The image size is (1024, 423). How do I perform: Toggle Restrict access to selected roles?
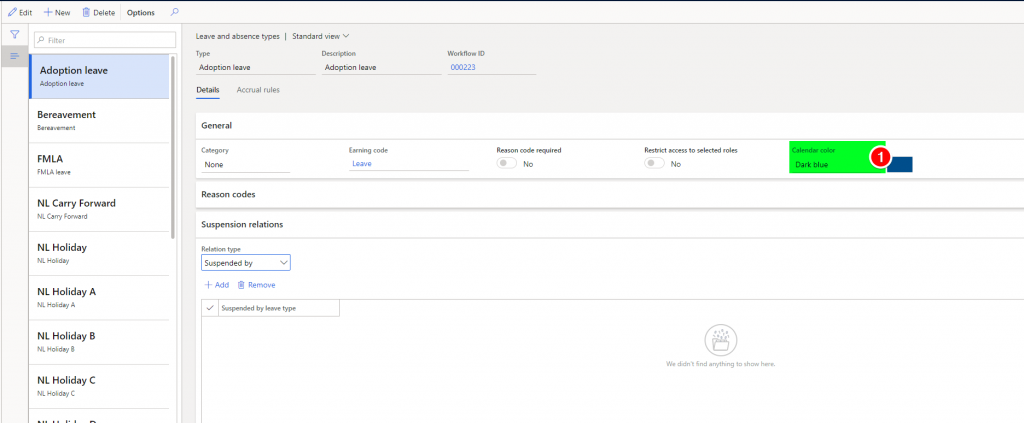(654, 164)
